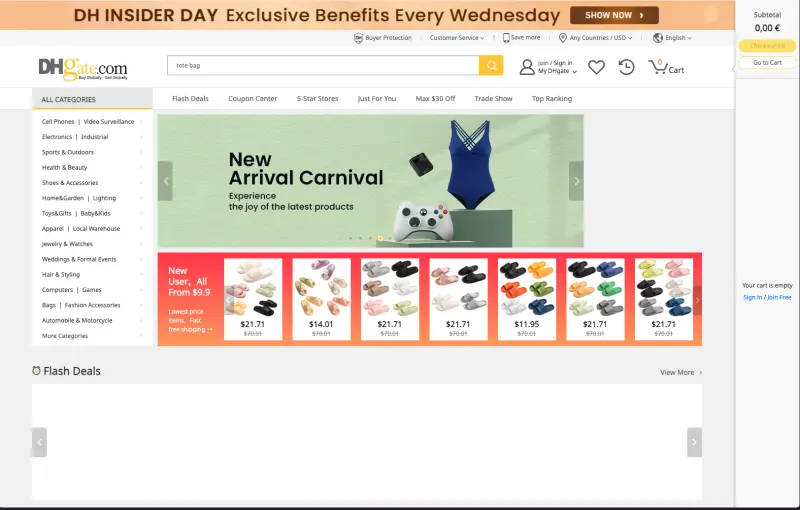
Task: Open Hair & Styling category
Action: coord(61,275)
